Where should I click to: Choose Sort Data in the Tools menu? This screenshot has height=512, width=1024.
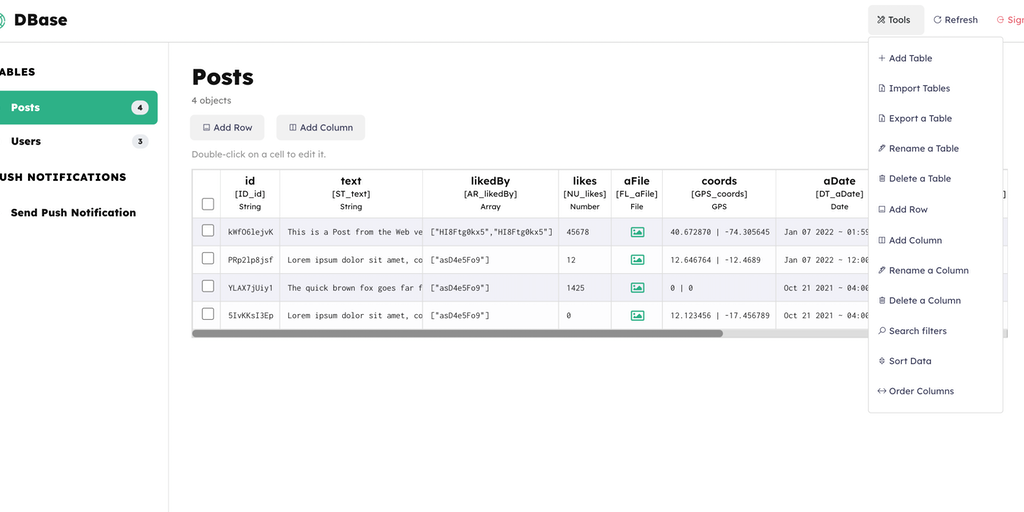click(x=909, y=361)
